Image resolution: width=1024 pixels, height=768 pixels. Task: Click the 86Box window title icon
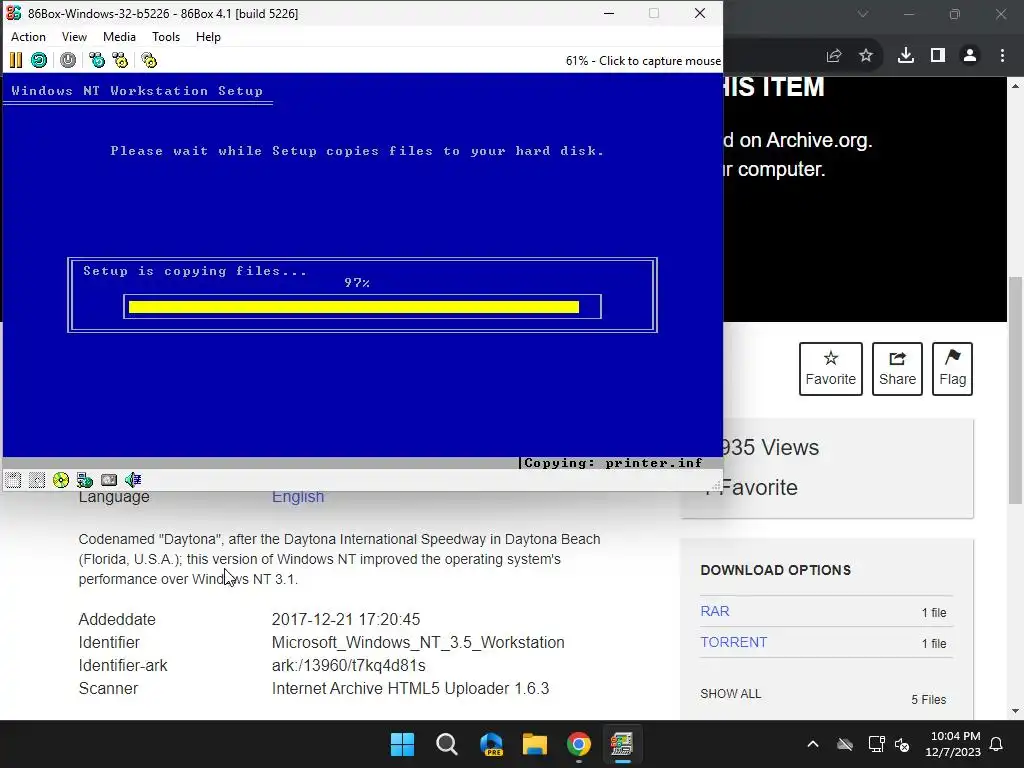click(14, 13)
